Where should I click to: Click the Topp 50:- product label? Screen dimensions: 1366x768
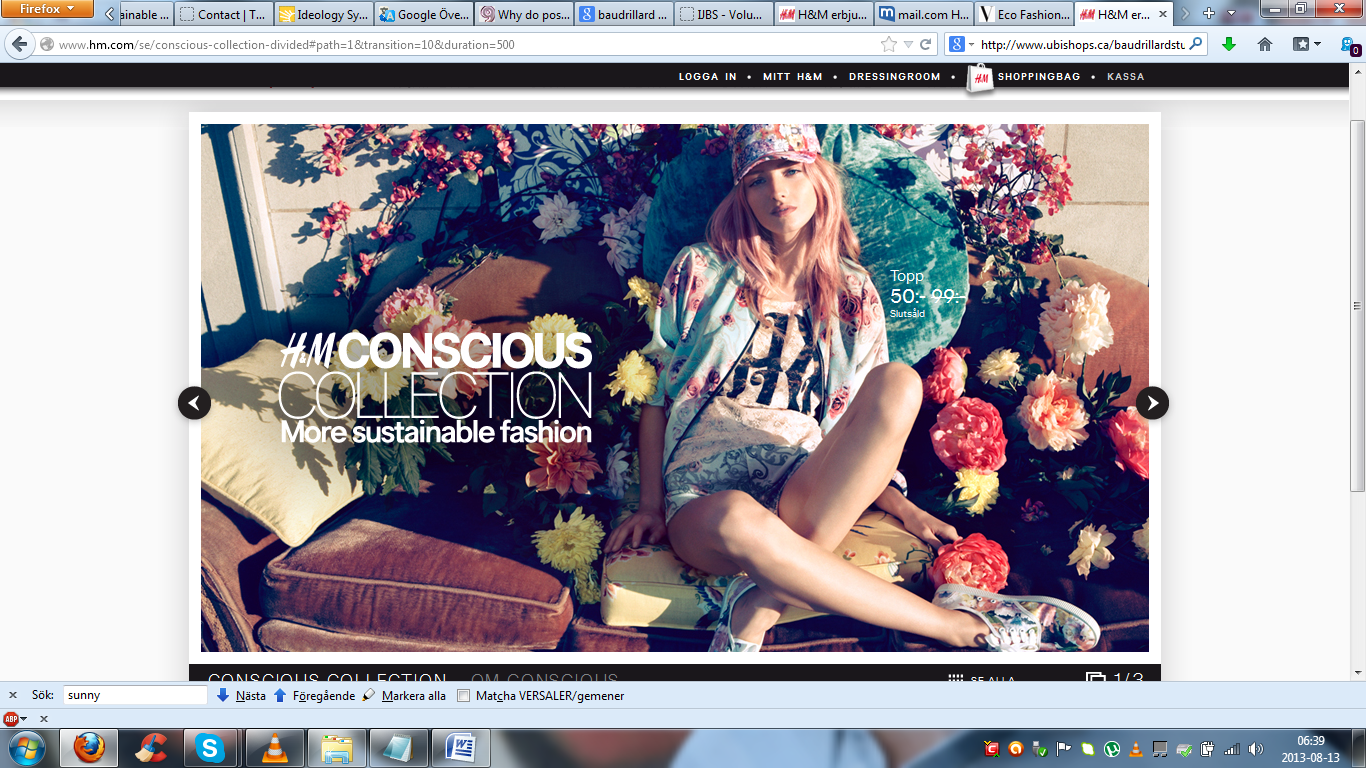[926, 294]
